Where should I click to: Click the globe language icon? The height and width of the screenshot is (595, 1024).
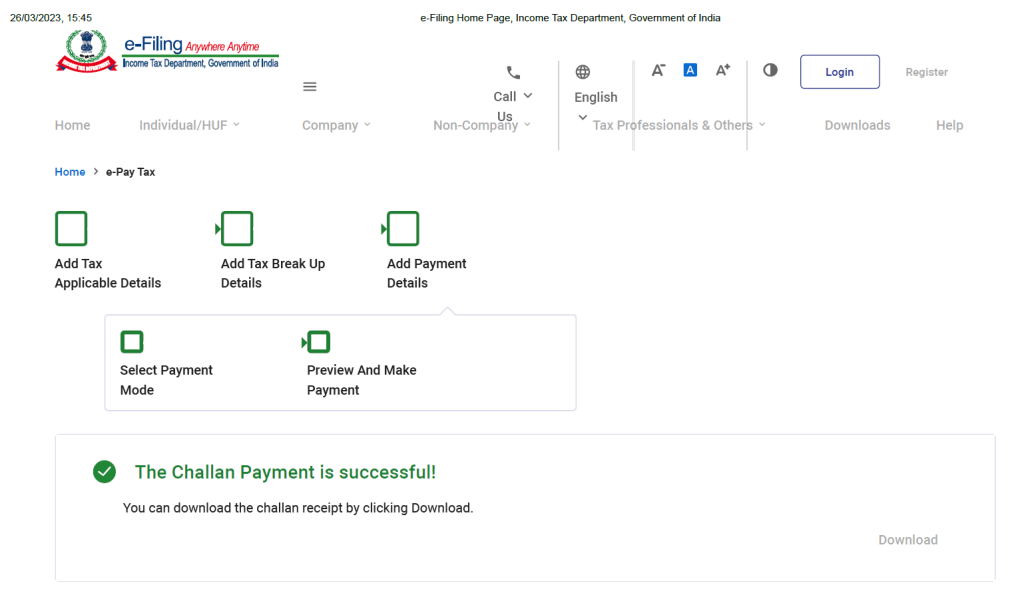(x=583, y=72)
